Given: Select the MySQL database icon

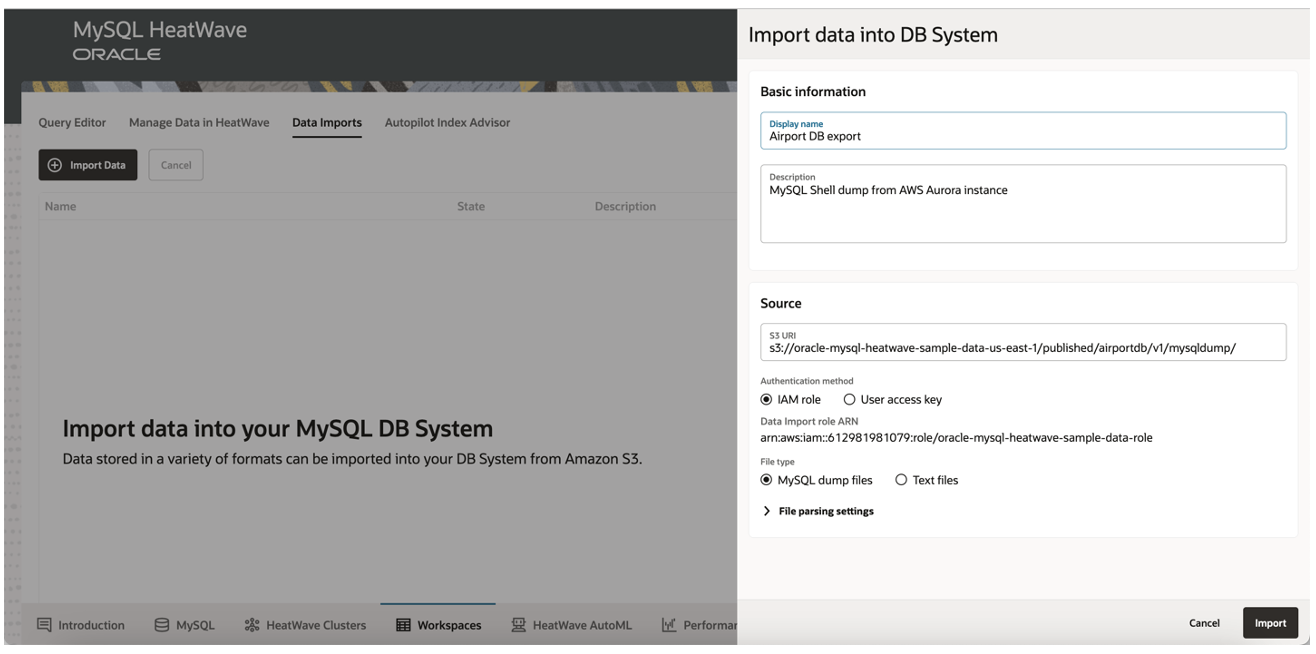Looking at the screenshot, I should pyautogui.click(x=160, y=624).
